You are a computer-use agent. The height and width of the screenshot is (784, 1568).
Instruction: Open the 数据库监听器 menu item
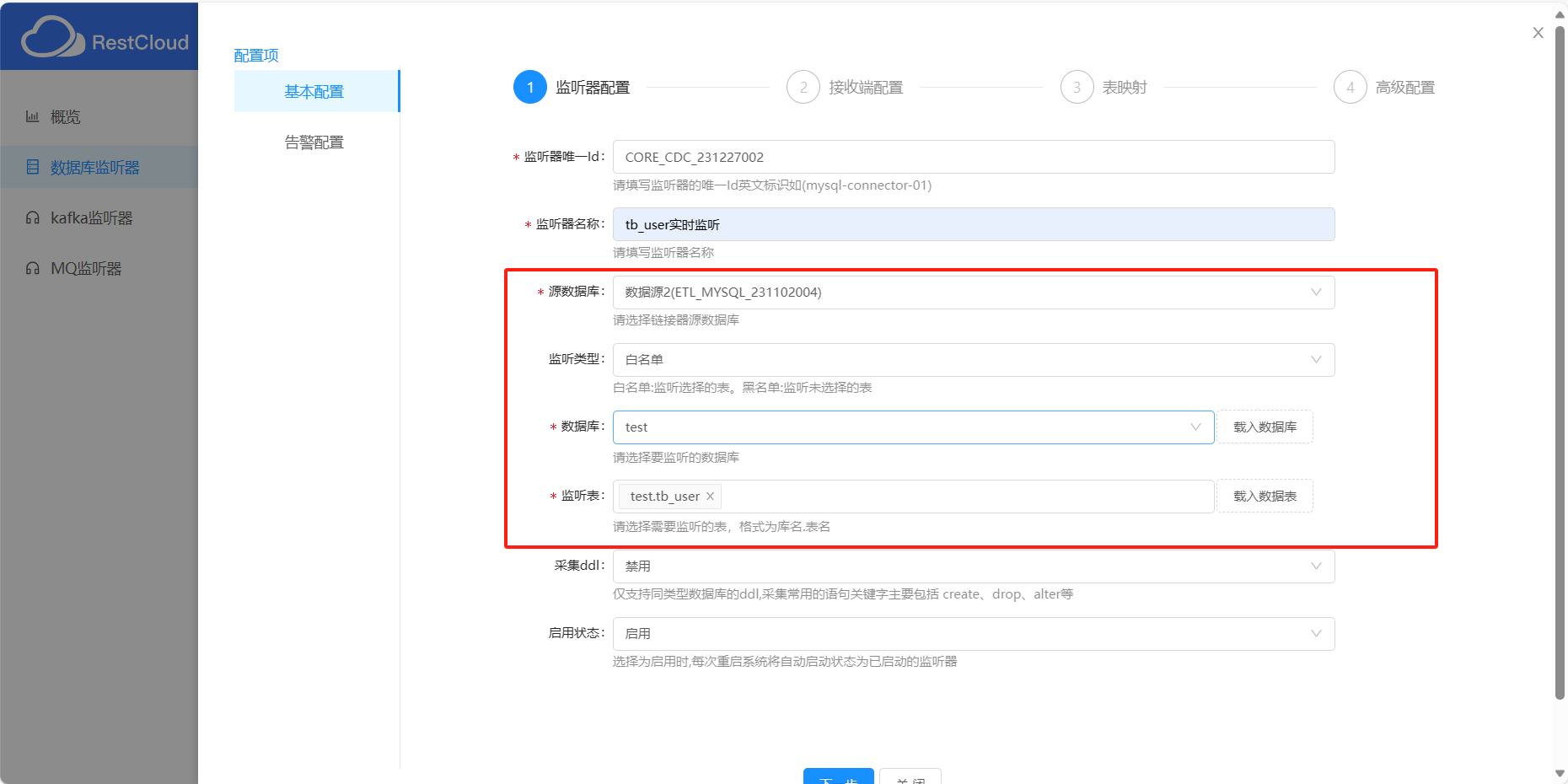coord(99,167)
